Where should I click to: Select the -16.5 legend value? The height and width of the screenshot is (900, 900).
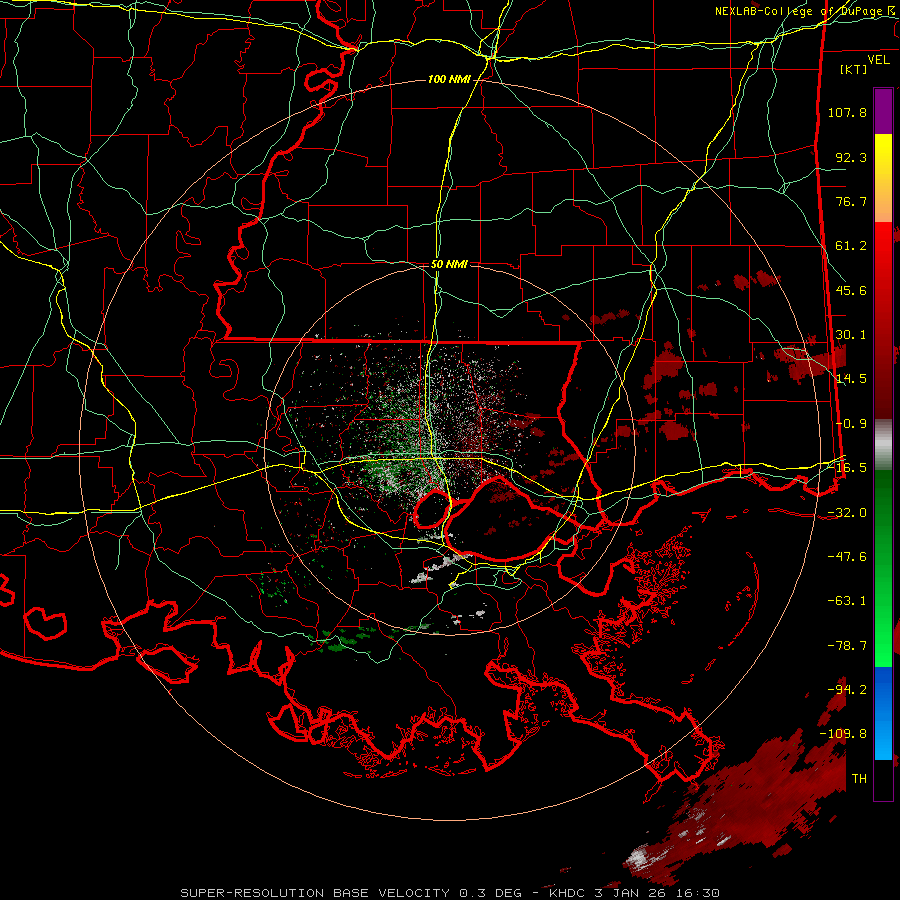point(847,468)
